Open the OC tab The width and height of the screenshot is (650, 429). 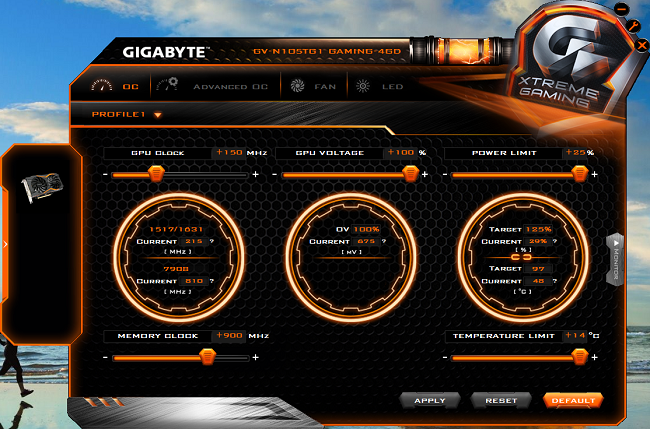tap(115, 86)
